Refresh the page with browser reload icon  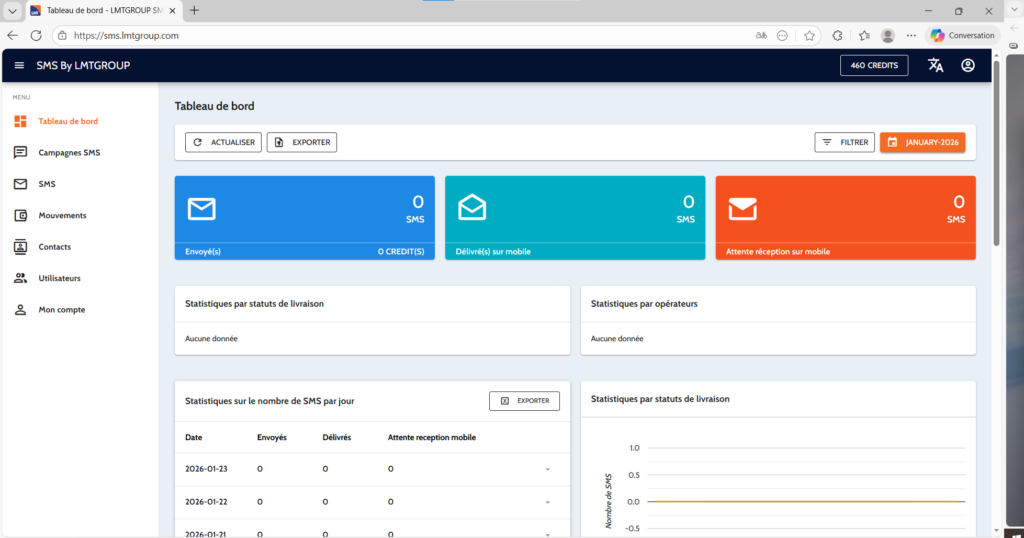(36, 35)
